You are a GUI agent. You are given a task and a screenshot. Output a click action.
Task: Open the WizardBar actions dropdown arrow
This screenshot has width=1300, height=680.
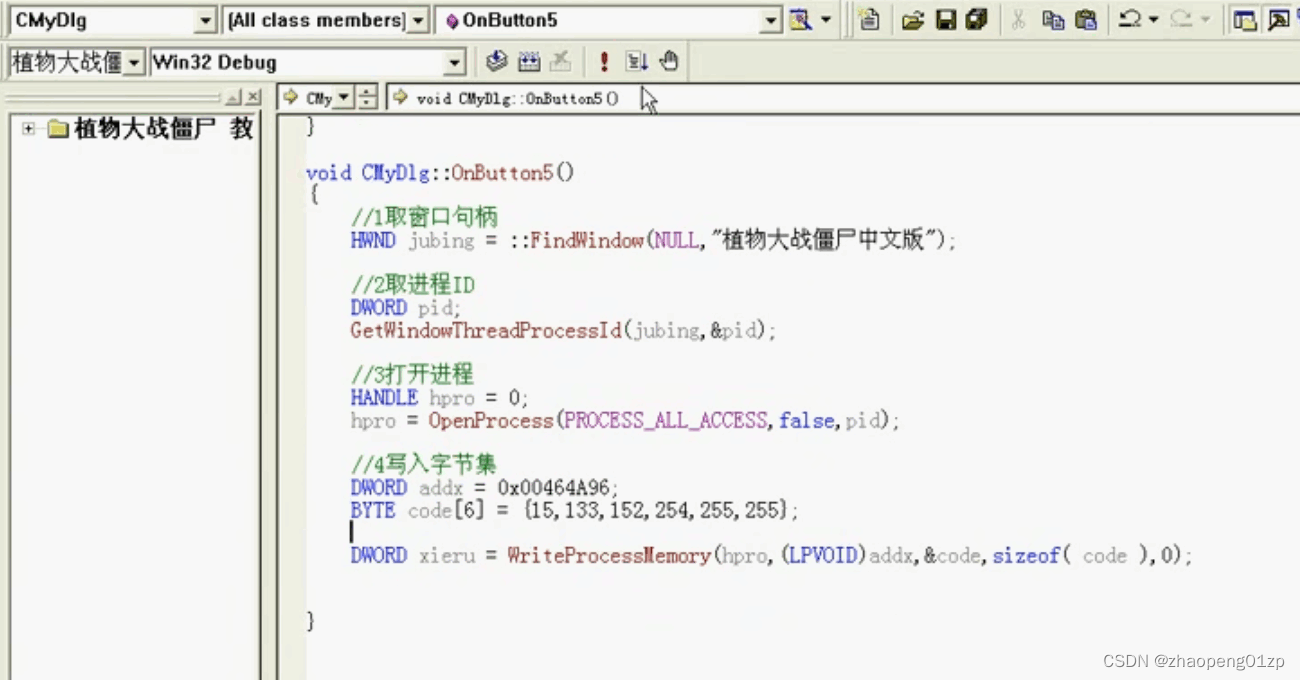tap(826, 19)
